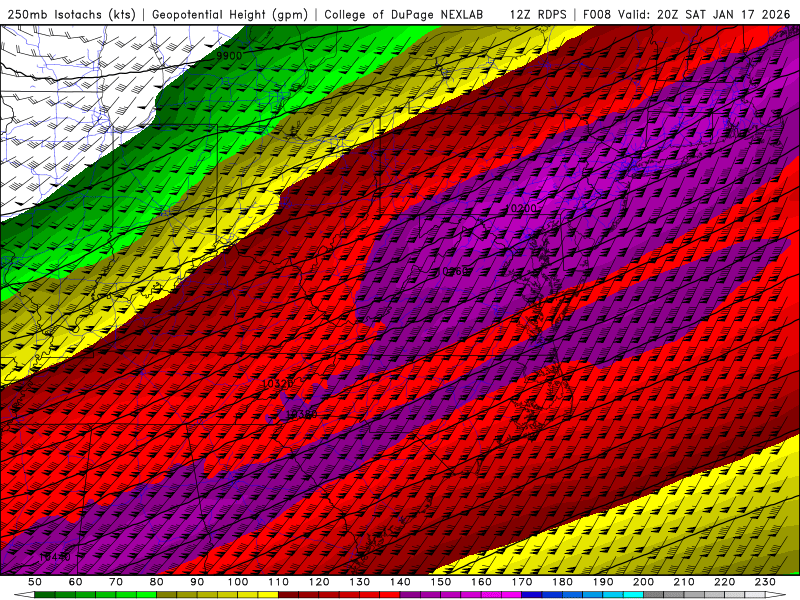Click the 90 value on the color scale

197,582
